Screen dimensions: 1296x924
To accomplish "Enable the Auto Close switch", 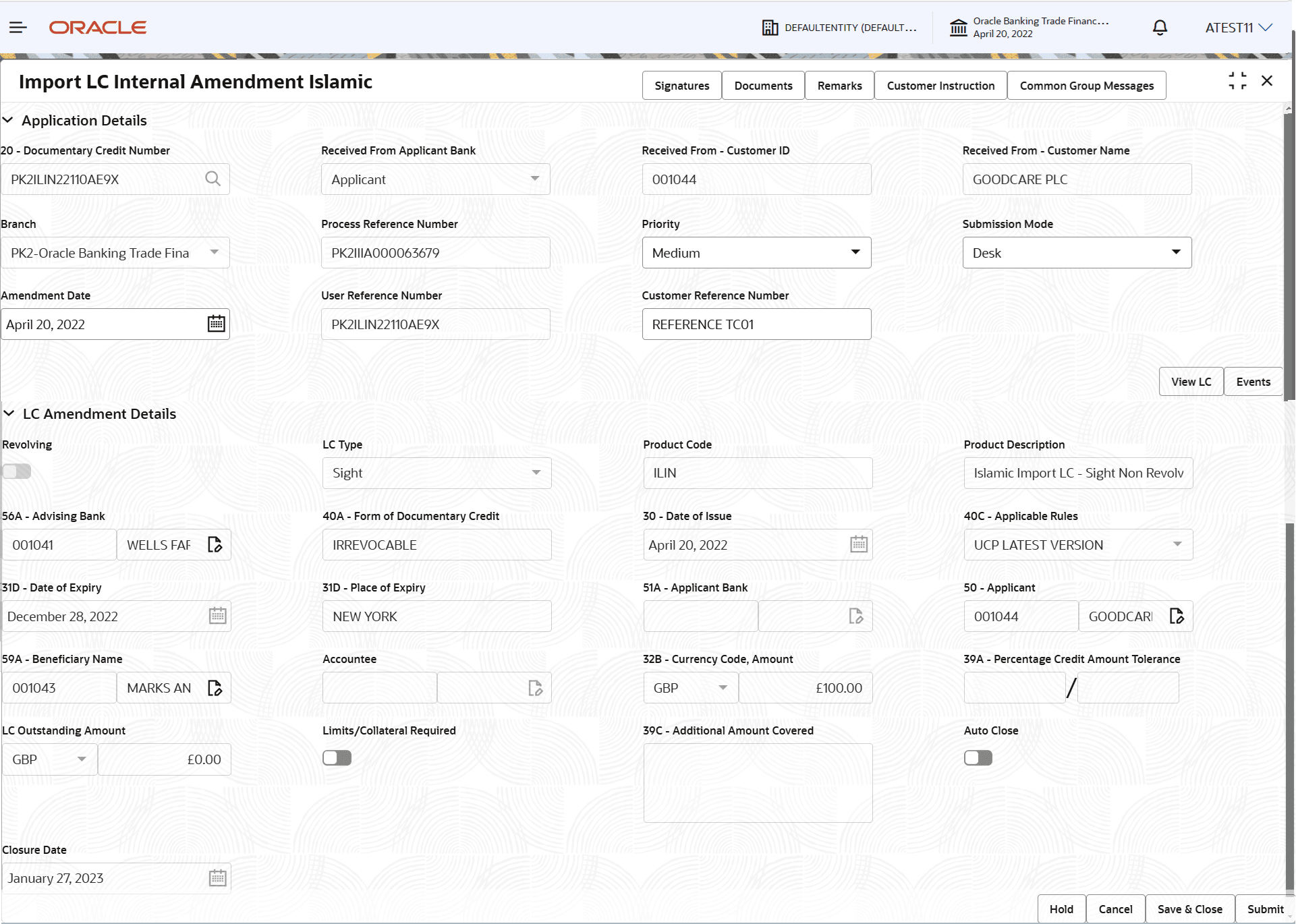I will [x=978, y=758].
